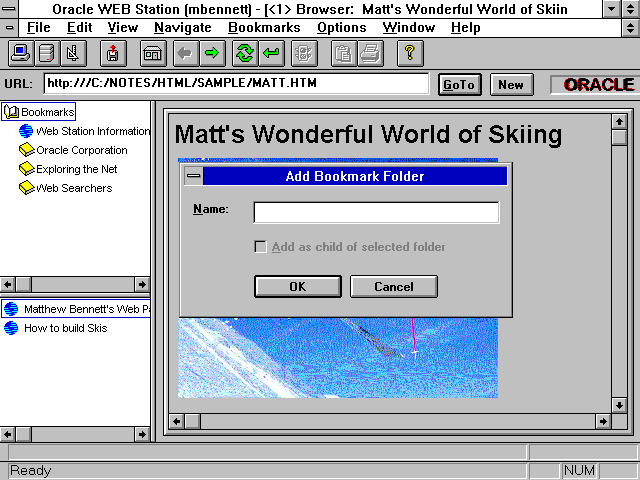Screen dimensions: 640x480
Task: Open the Navigate menu
Action: [183, 27]
